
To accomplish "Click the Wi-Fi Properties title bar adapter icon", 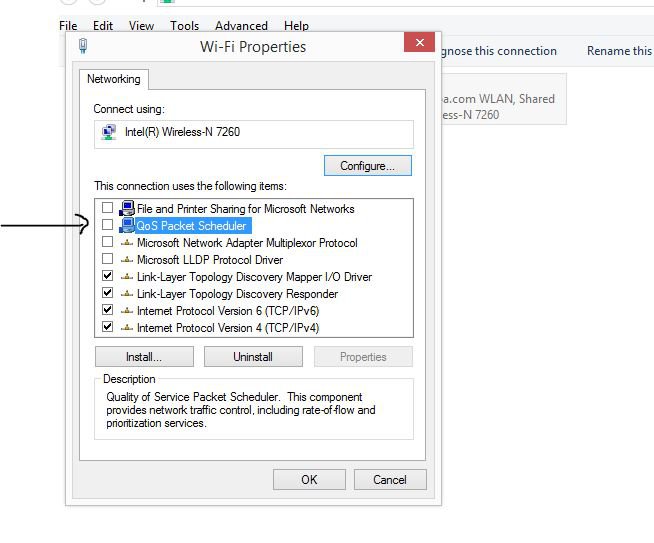I will [83, 46].
